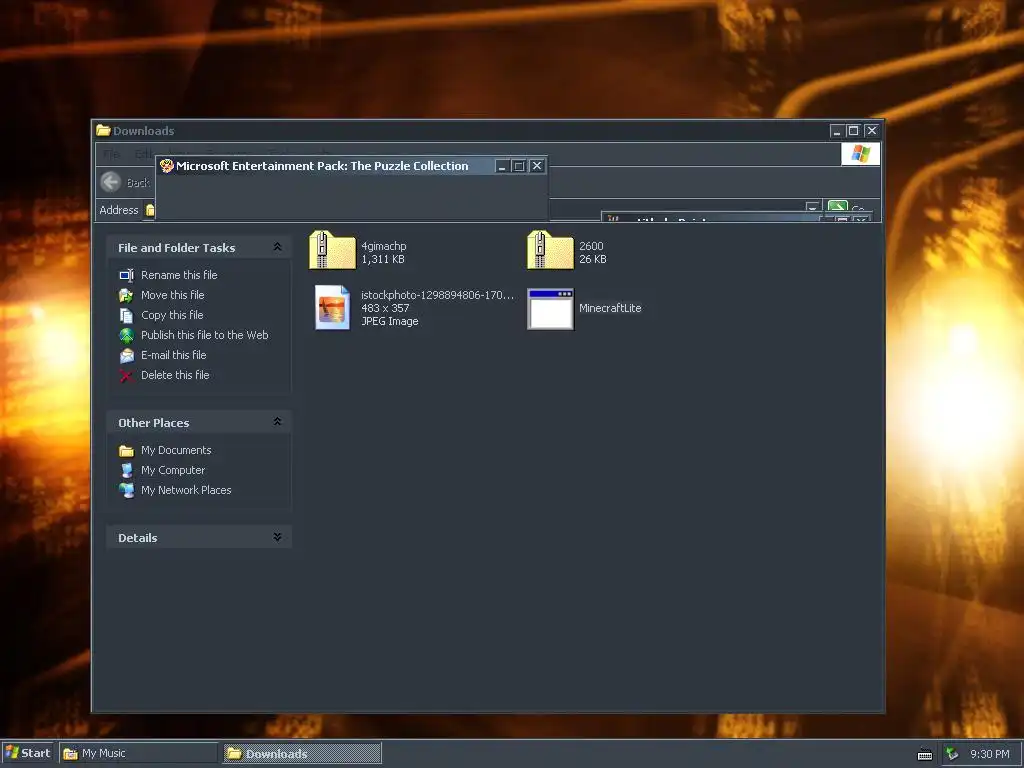The width and height of the screenshot is (1024, 768).
Task: Click the green Go arrow beside address bar
Action: tap(838, 208)
